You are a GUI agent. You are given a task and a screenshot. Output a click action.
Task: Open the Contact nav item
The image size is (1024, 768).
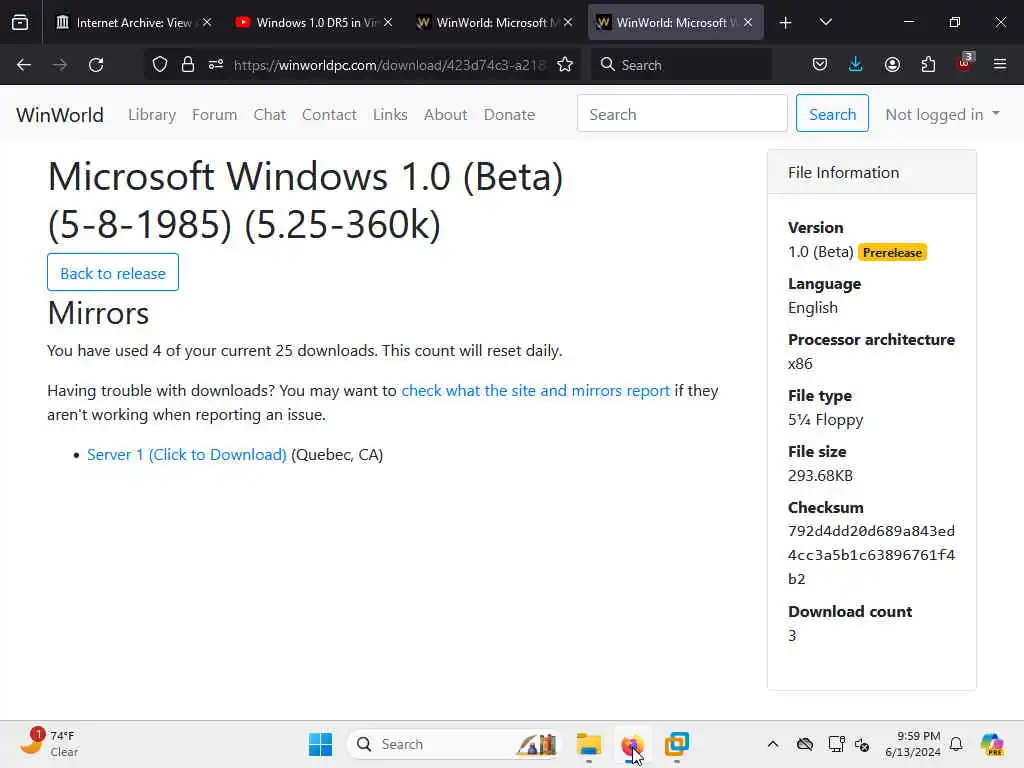click(x=329, y=114)
